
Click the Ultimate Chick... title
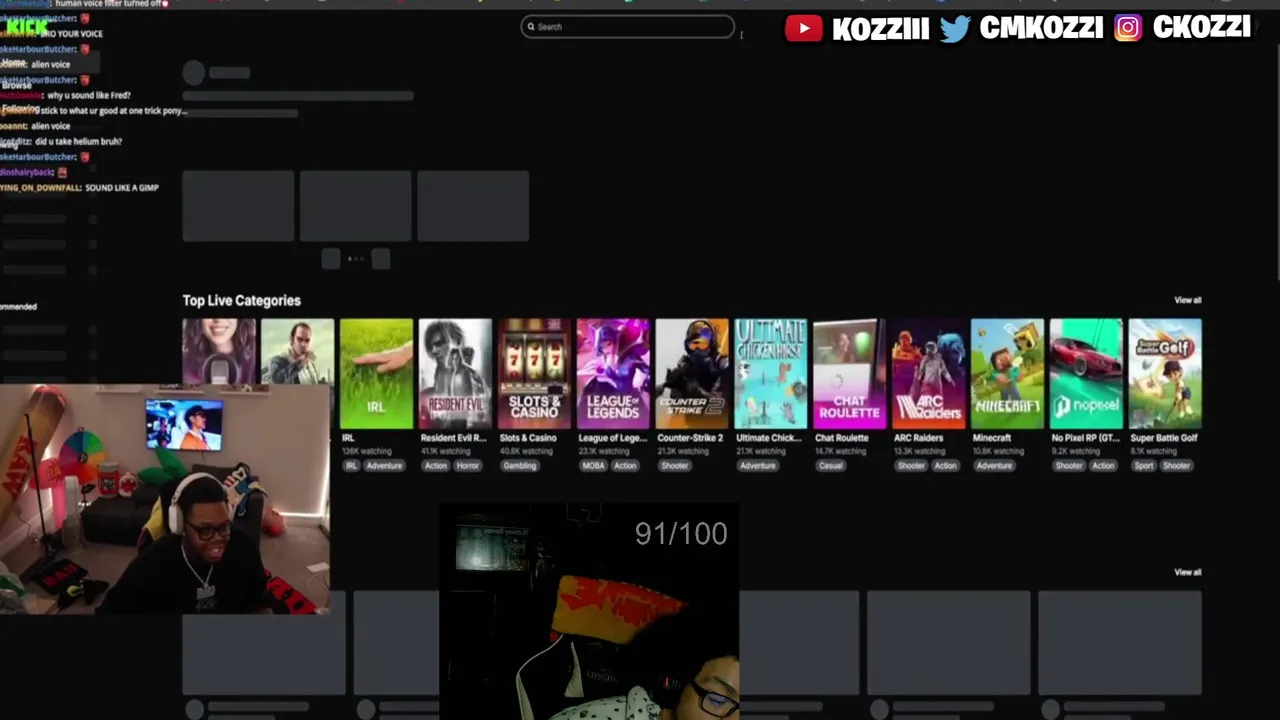point(769,438)
